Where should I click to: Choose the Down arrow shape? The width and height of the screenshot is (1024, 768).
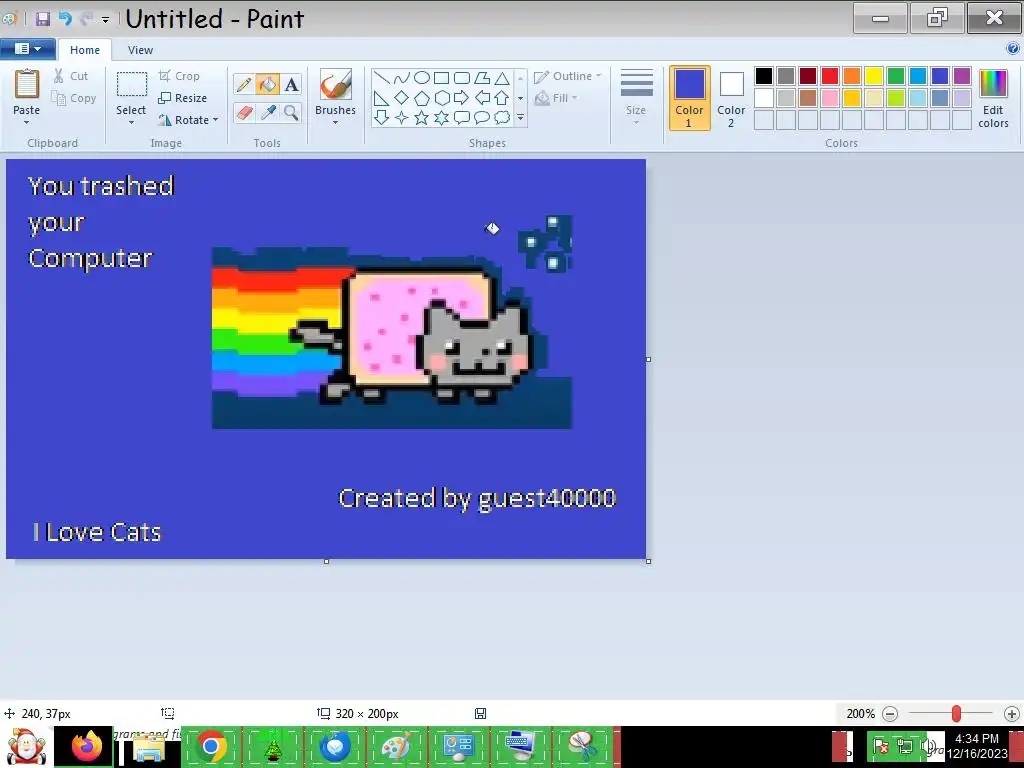pyautogui.click(x=381, y=118)
